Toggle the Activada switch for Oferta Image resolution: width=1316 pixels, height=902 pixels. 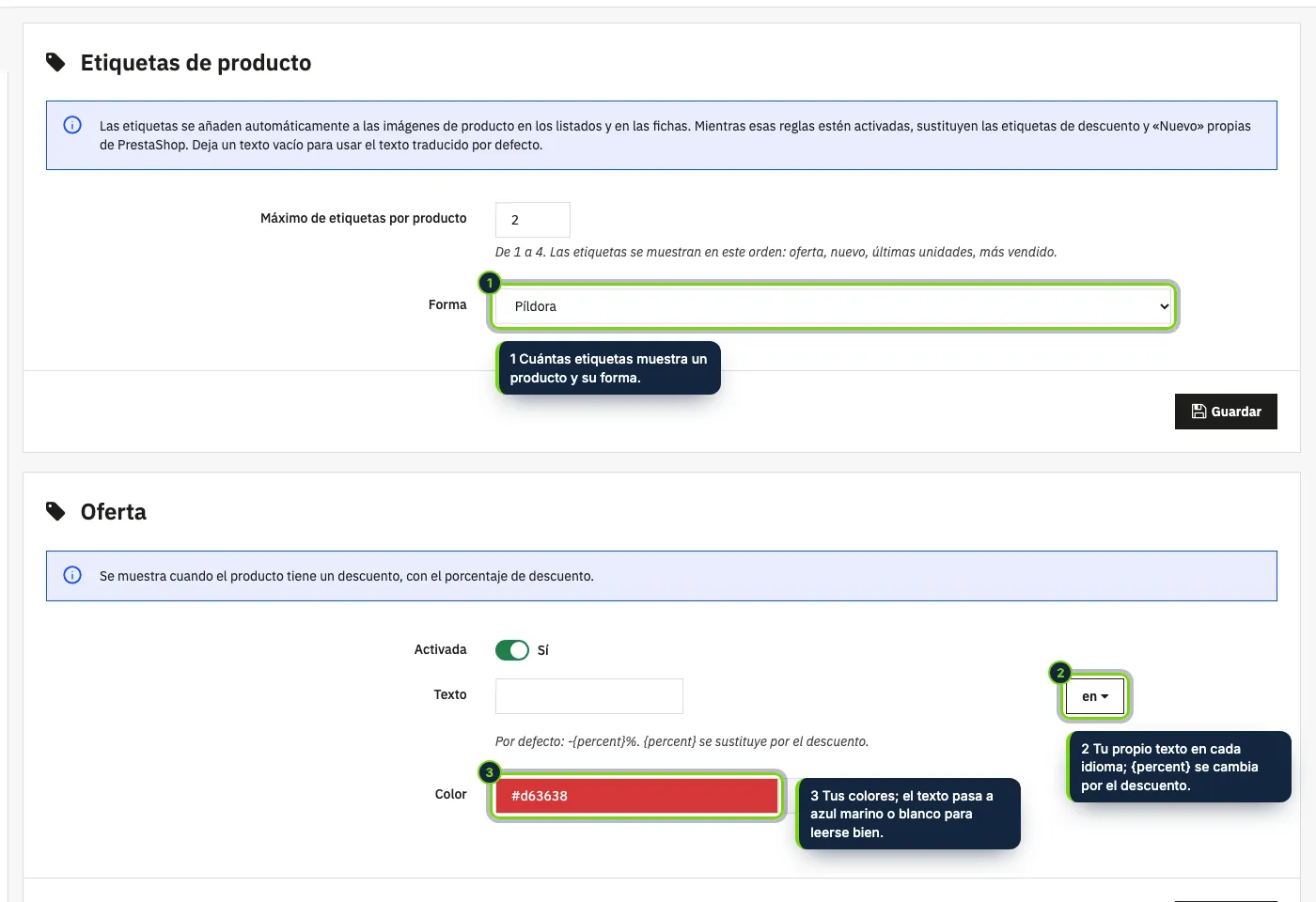[x=512, y=650]
